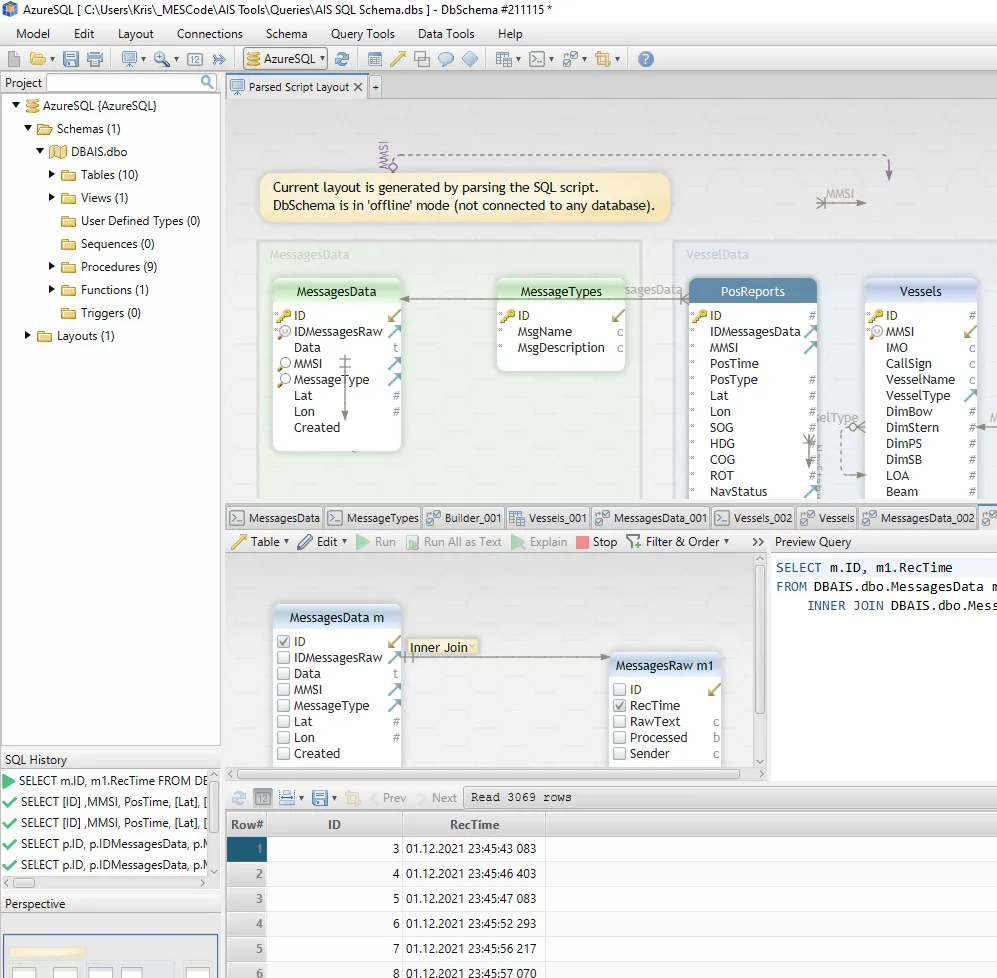Click the RecTime column header

pos(474,825)
